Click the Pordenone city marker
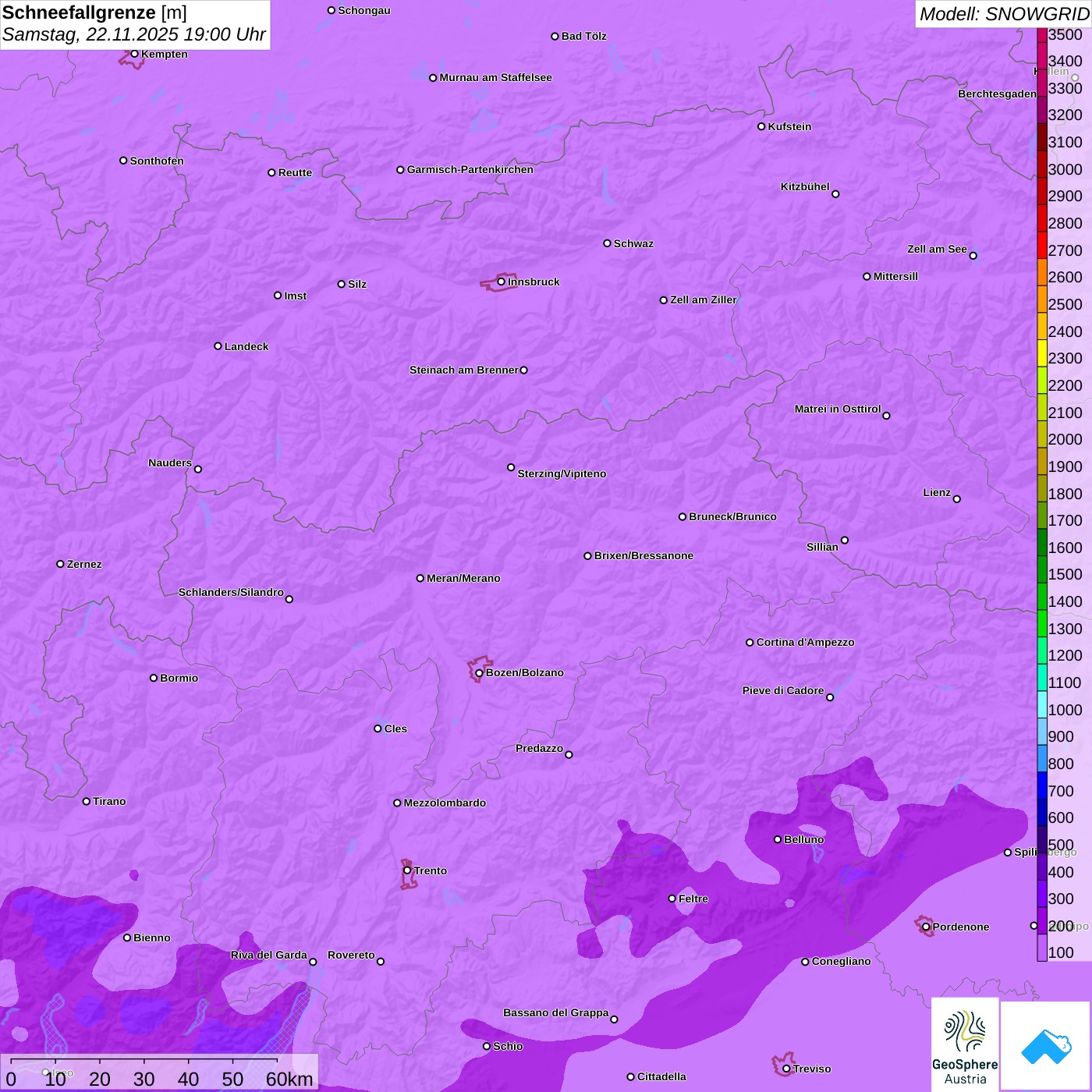1092x1092 pixels. [x=926, y=927]
